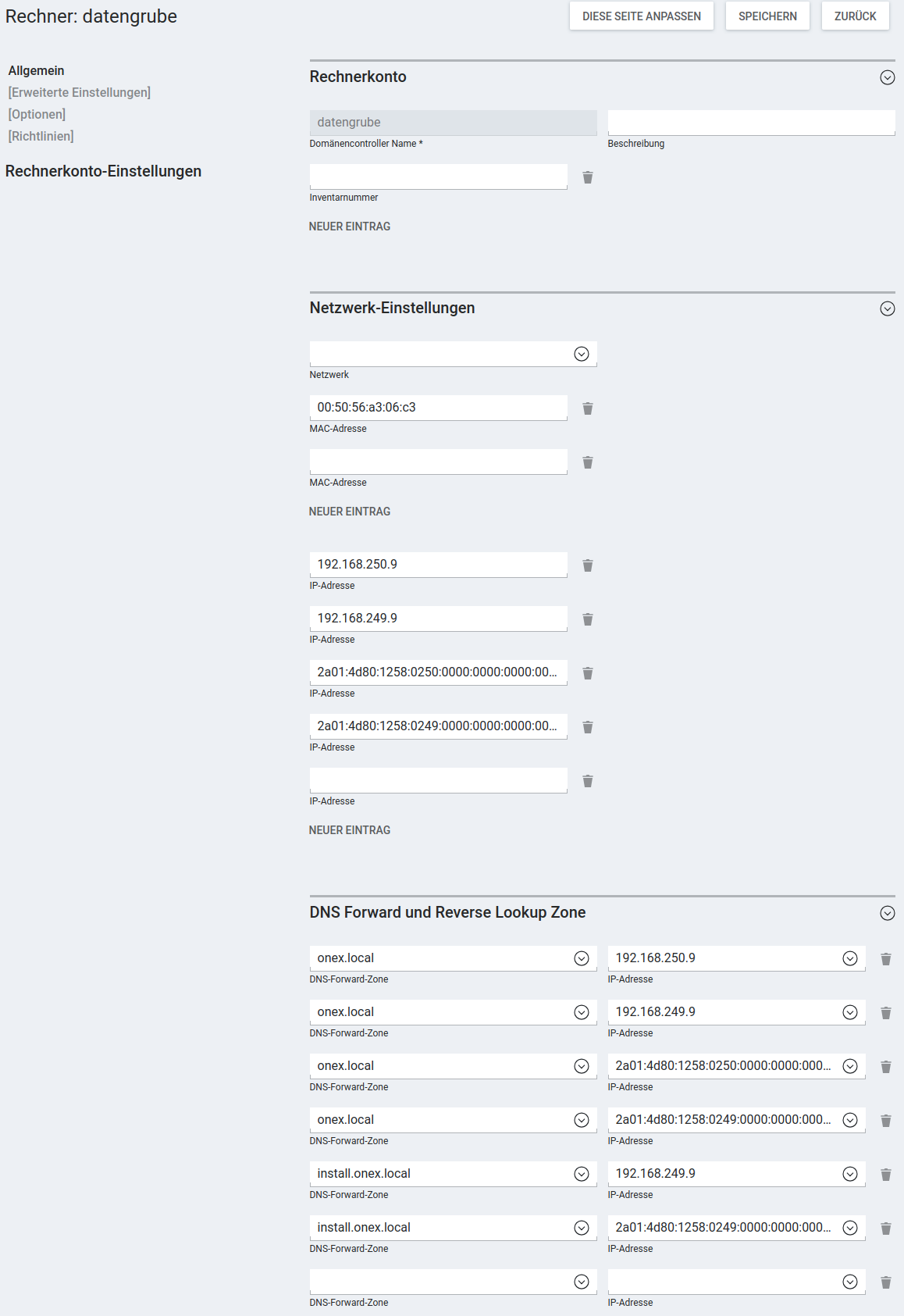
Task: Remove IP address 192.168.249.9 in network settings
Action: (588, 619)
